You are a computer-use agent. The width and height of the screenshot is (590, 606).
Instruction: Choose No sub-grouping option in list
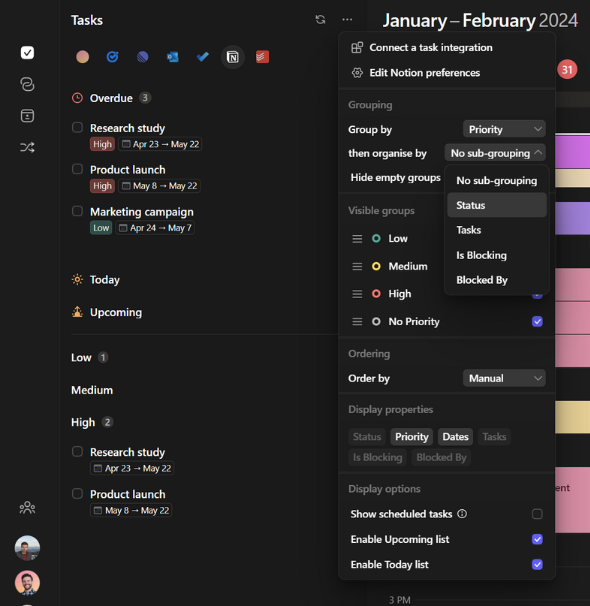pyautogui.click(x=496, y=180)
